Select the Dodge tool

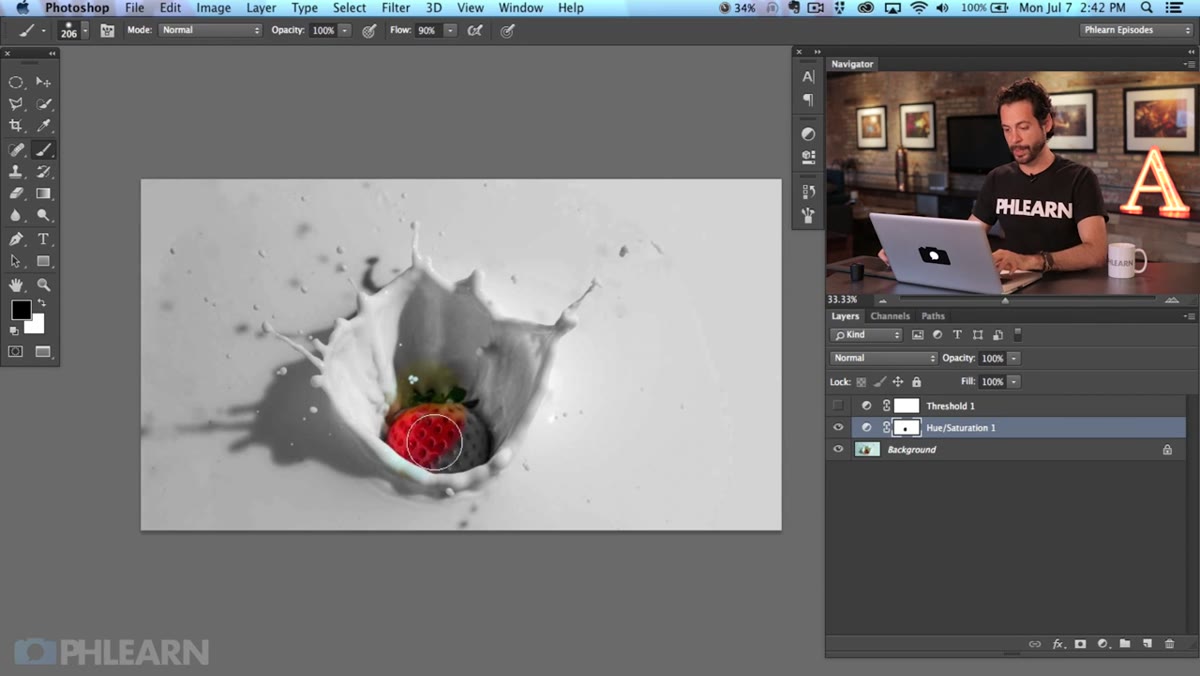pyautogui.click(x=44, y=216)
